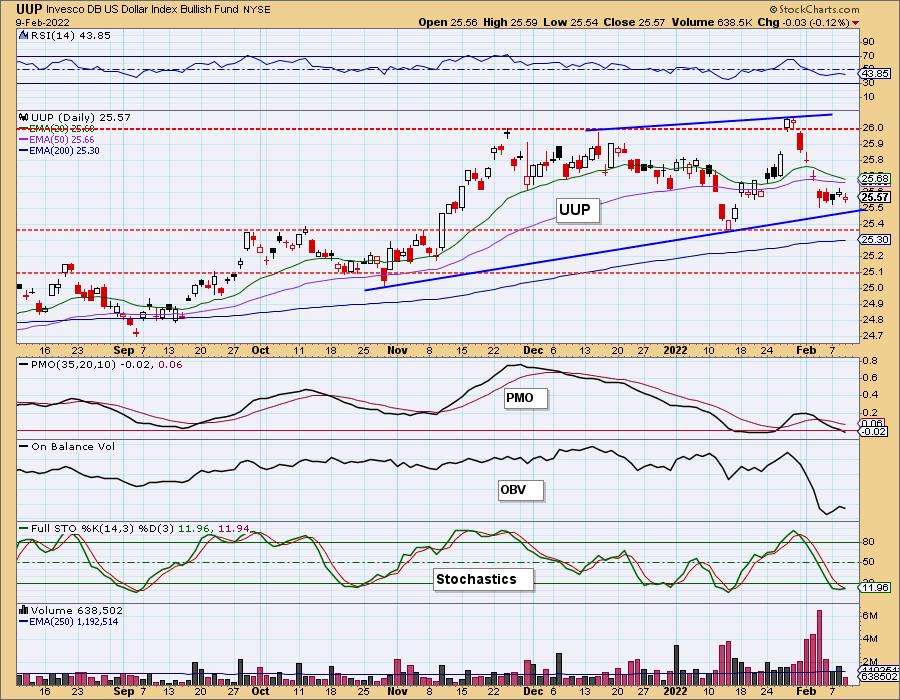
Task: Click the -0.02 PMO value tag on axis
Action: pyautogui.click(x=874, y=431)
